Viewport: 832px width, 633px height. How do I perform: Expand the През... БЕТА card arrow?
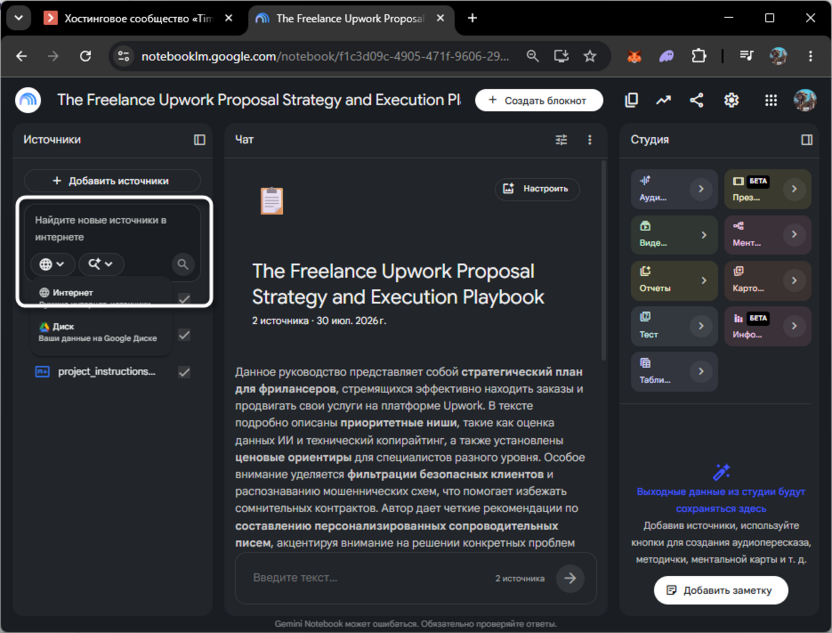pyautogui.click(x=794, y=189)
